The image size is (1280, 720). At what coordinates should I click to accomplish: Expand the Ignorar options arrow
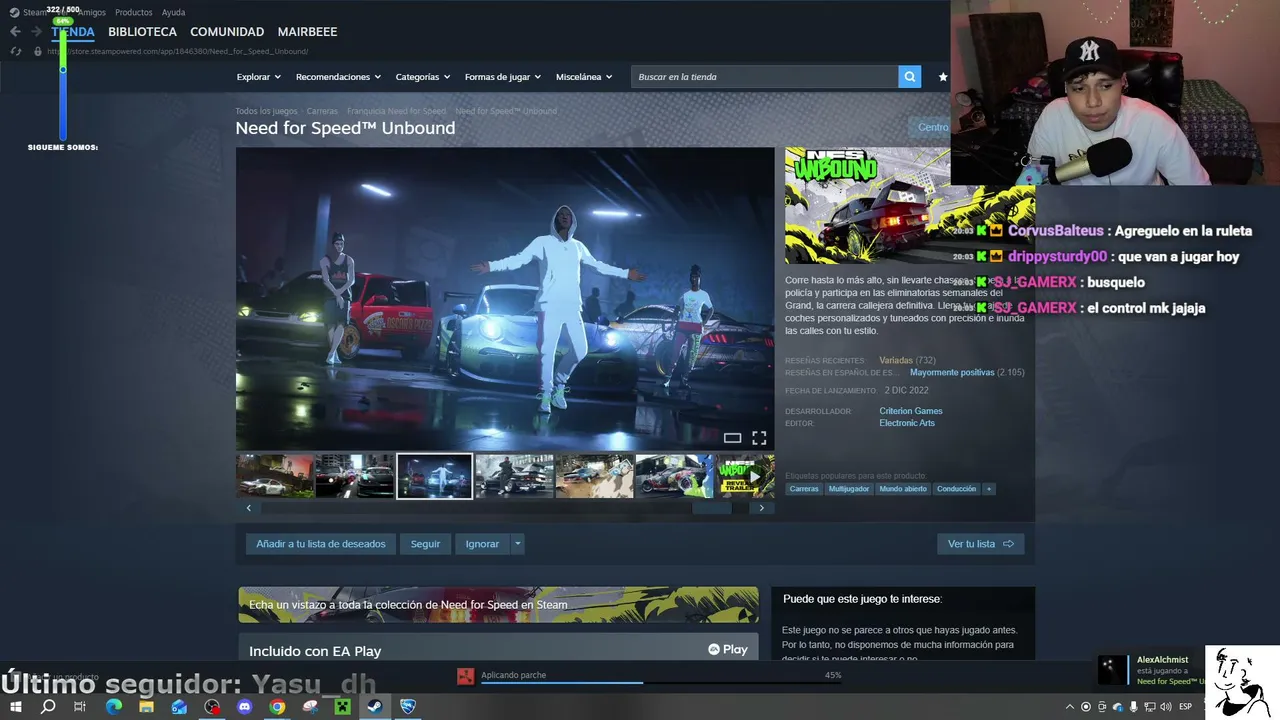pos(517,544)
